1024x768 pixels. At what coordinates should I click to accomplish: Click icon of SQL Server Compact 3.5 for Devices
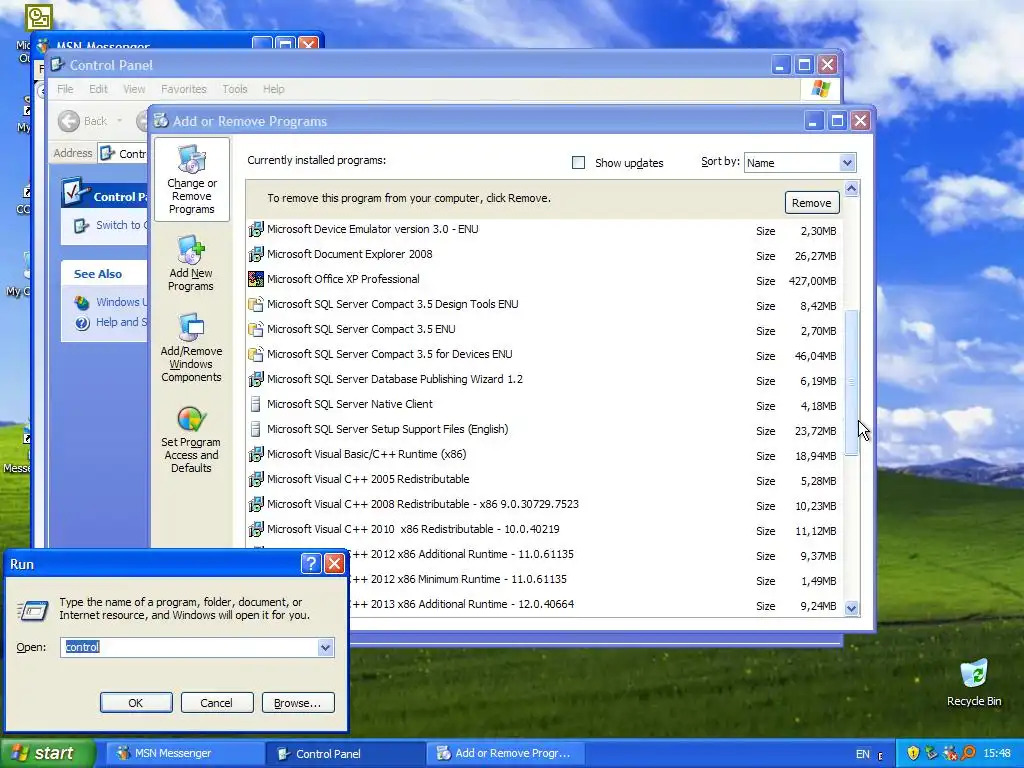point(256,354)
